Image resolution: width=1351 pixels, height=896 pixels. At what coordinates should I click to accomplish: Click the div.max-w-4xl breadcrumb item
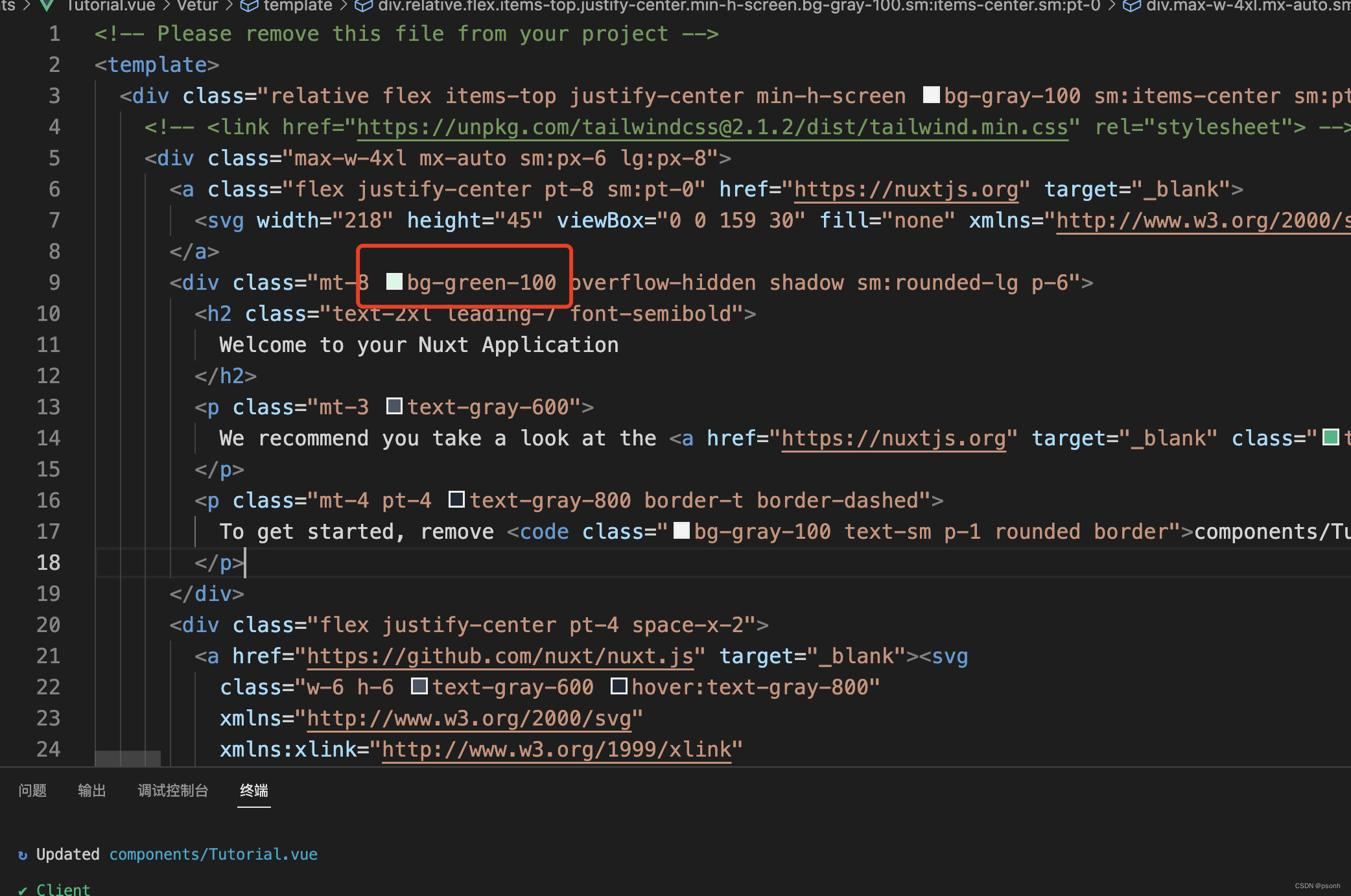(1248, 6)
